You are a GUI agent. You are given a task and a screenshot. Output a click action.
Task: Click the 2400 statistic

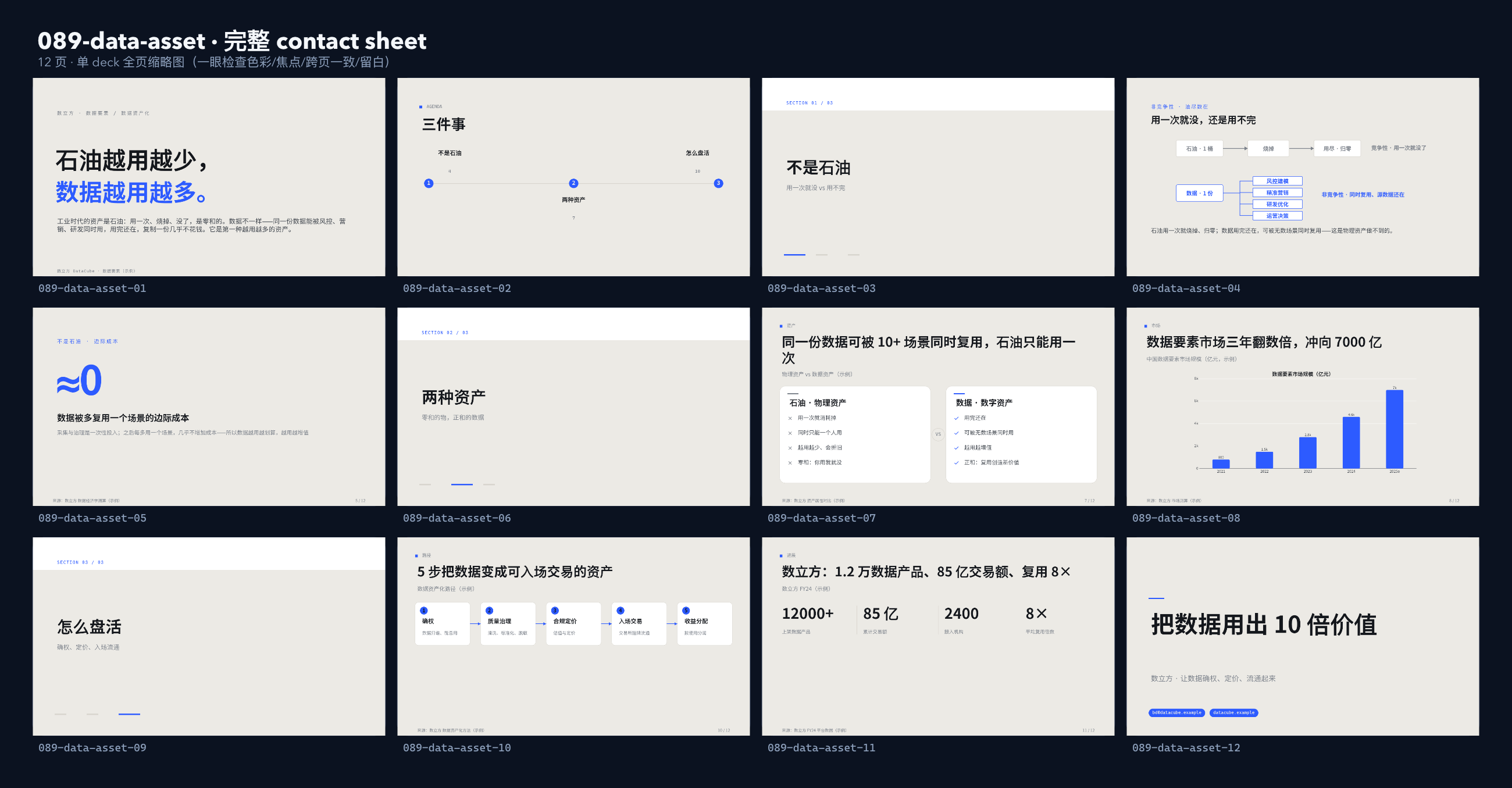click(961, 614)
